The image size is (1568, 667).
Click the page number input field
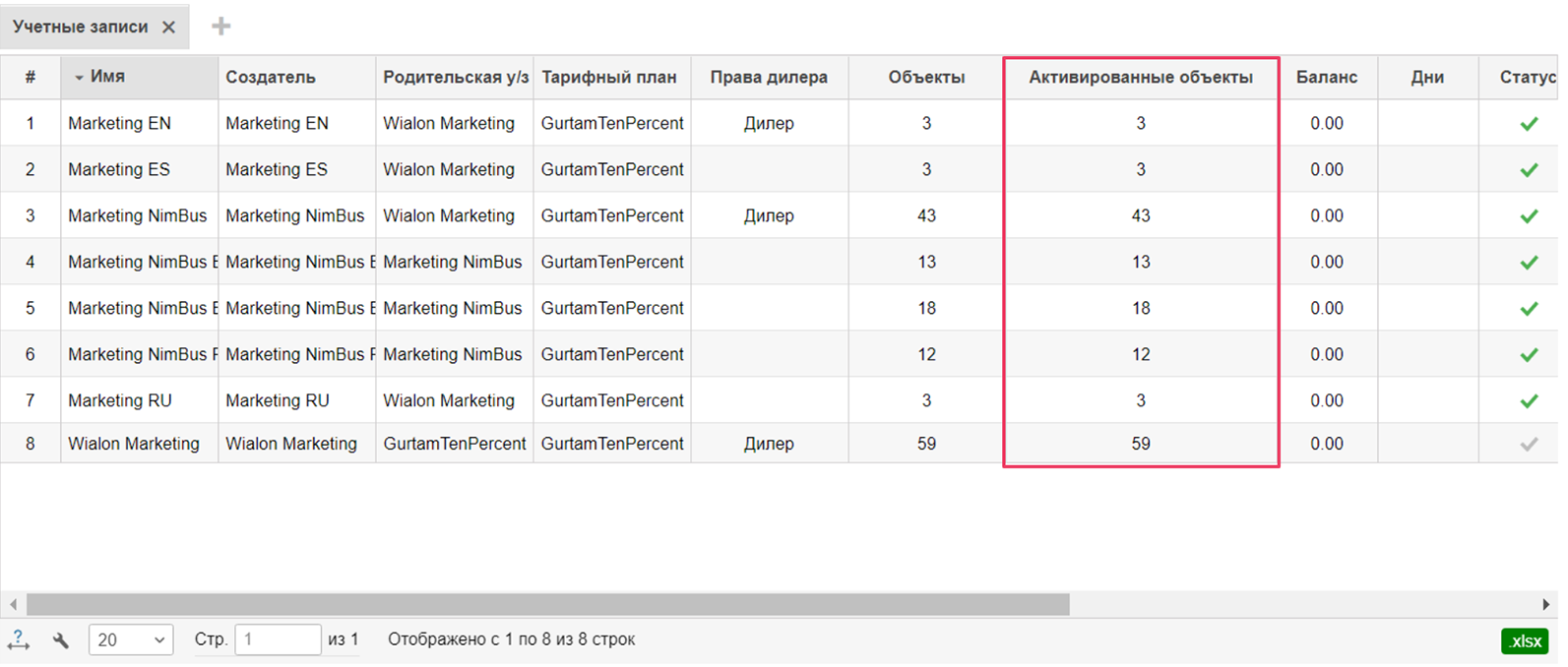(278, 640)
